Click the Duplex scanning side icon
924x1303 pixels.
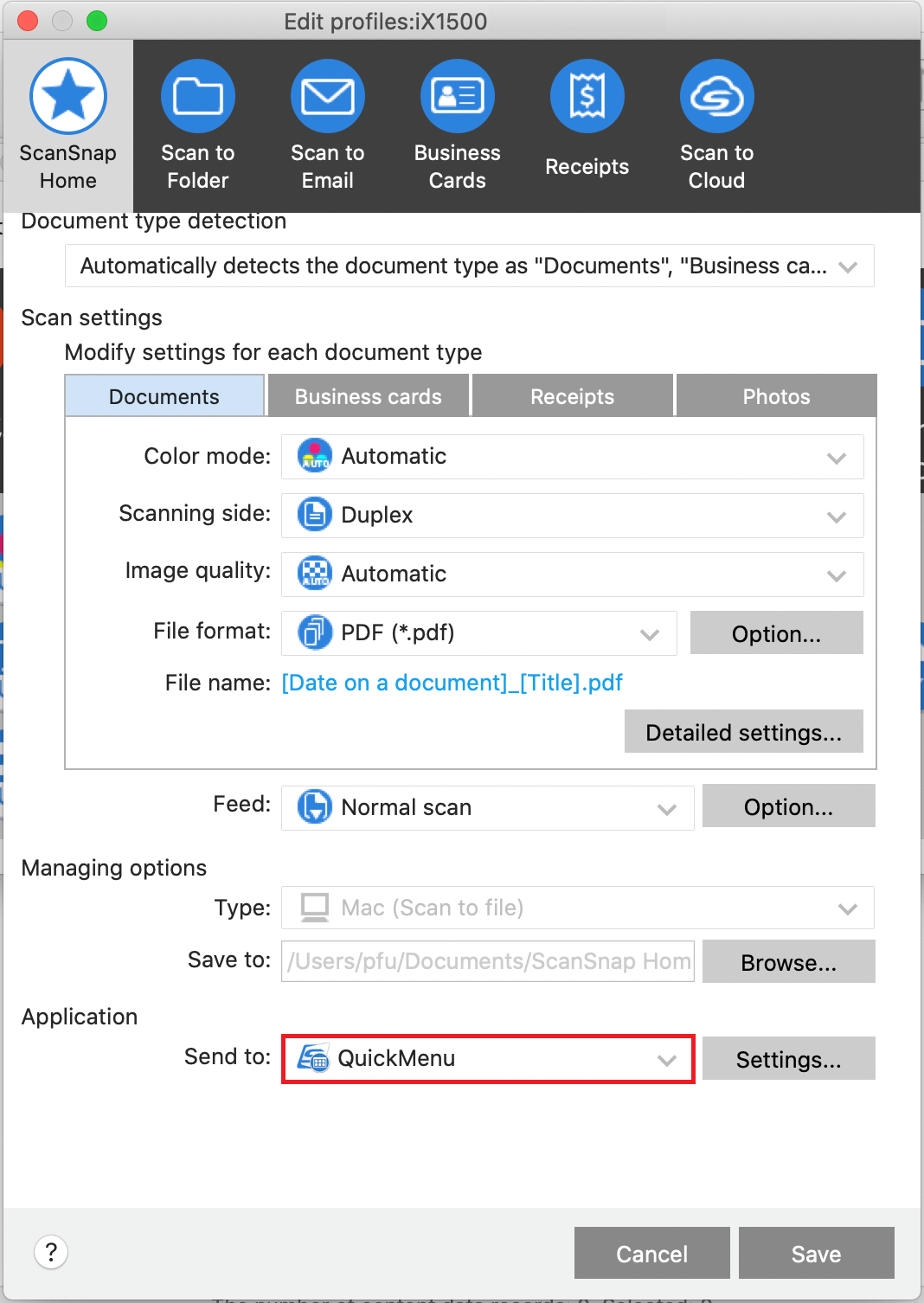click(x=315, y=515)
